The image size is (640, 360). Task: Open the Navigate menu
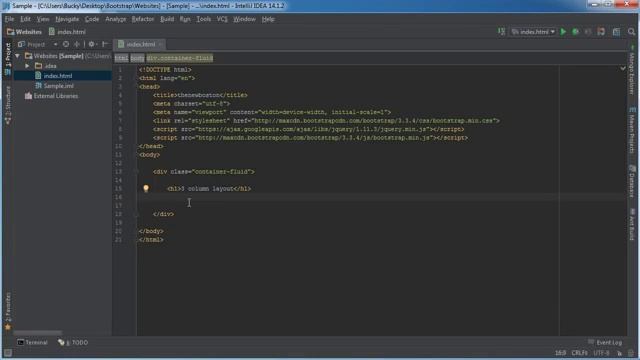pos(67,19)
